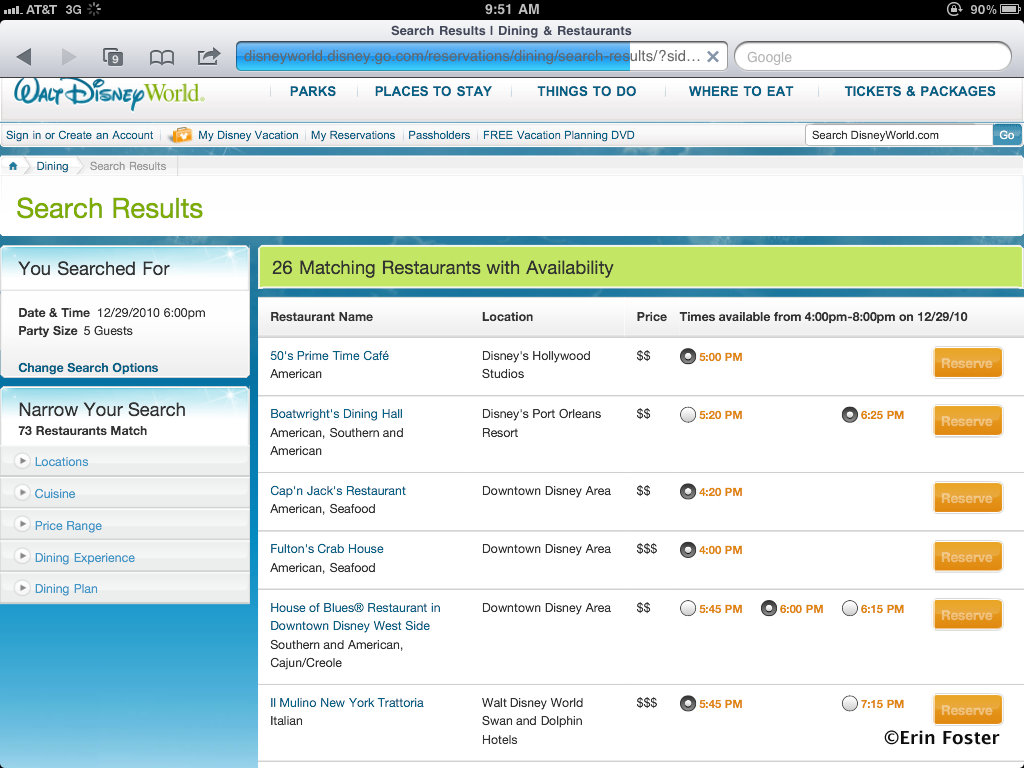The width and height of the screenshot is (1024, 768).
Task: Reserve 50's Prime Time Café
Action: coord(967,363)
